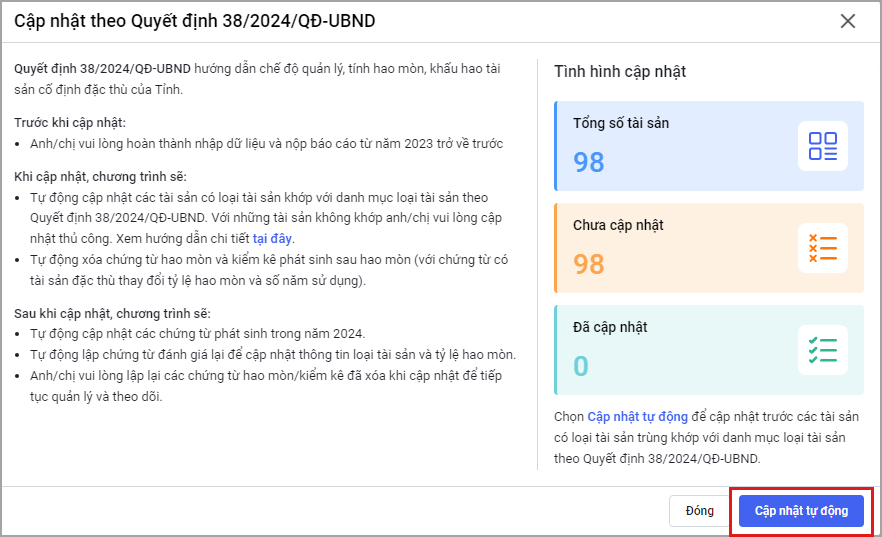The height and width of the screenshot is (537, 882).
Task: Click the grid icon in Tổng số tài sản card
Action: point(822,146)
